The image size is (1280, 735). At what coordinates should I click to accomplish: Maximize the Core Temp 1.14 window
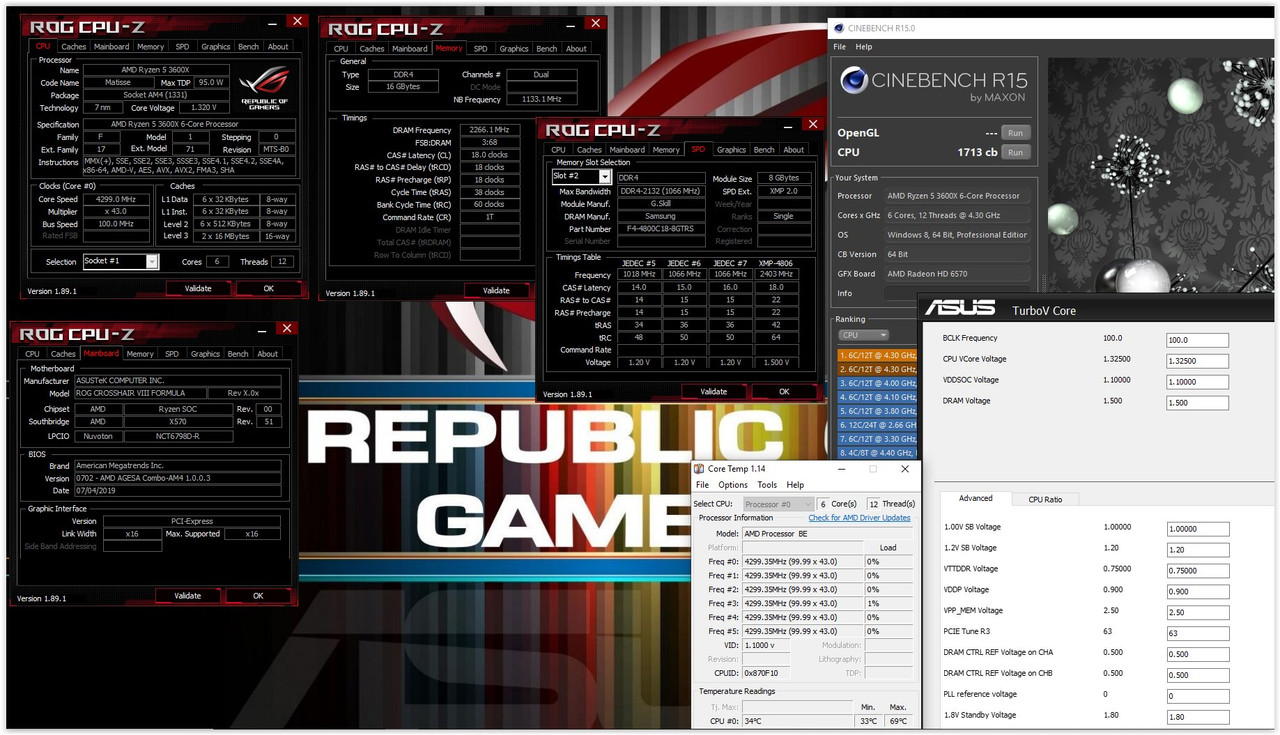click(872, 468)
